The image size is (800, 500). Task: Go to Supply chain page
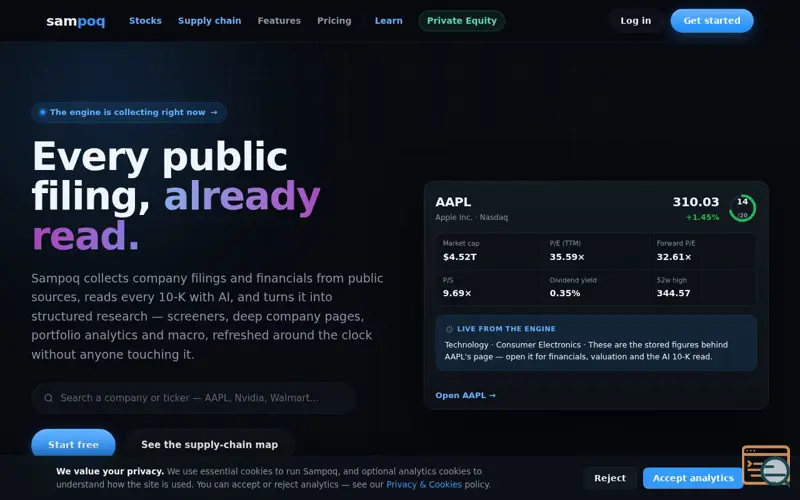(x=210, y=21)
